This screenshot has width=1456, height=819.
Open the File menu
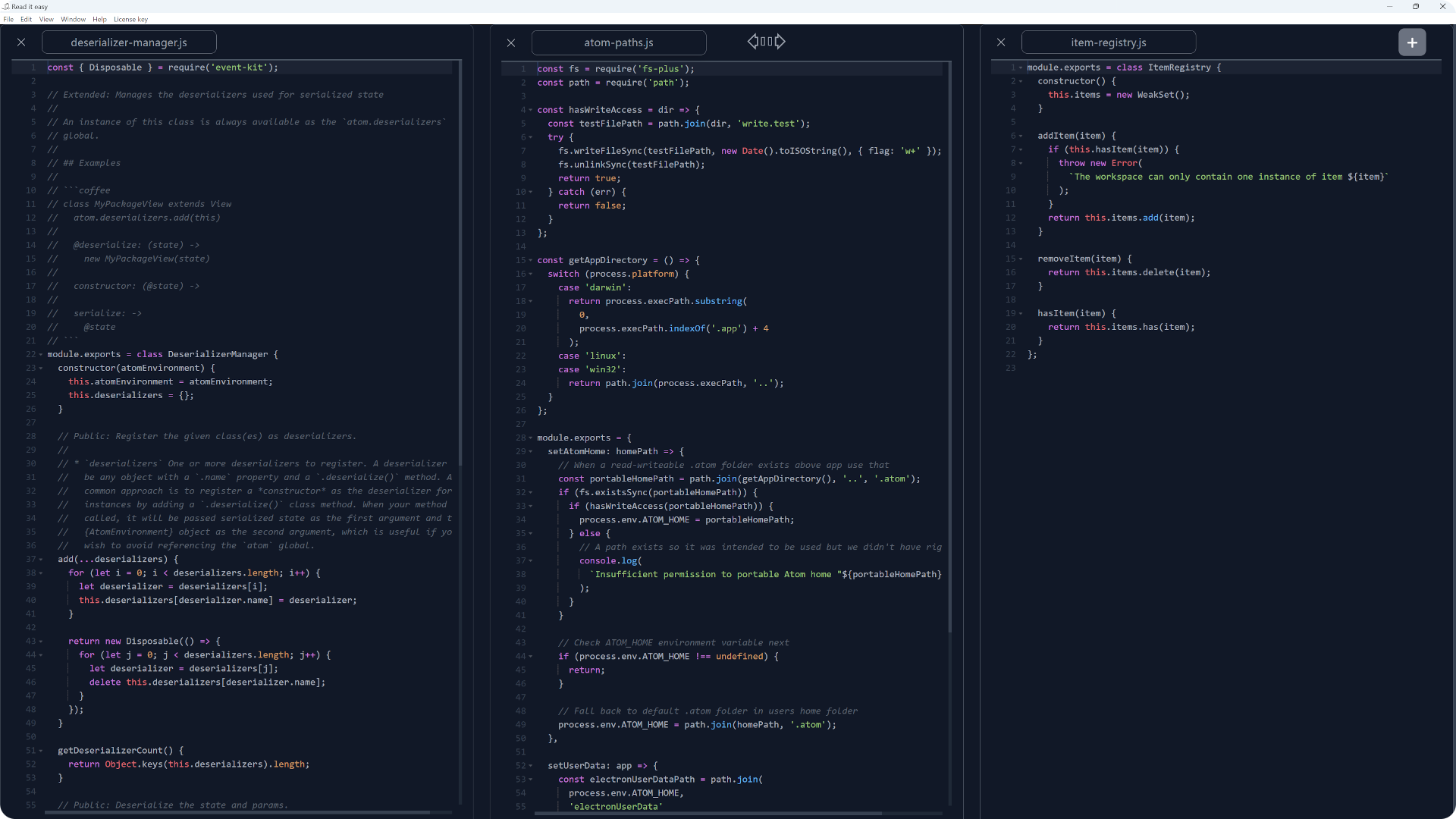pos(8,19)
